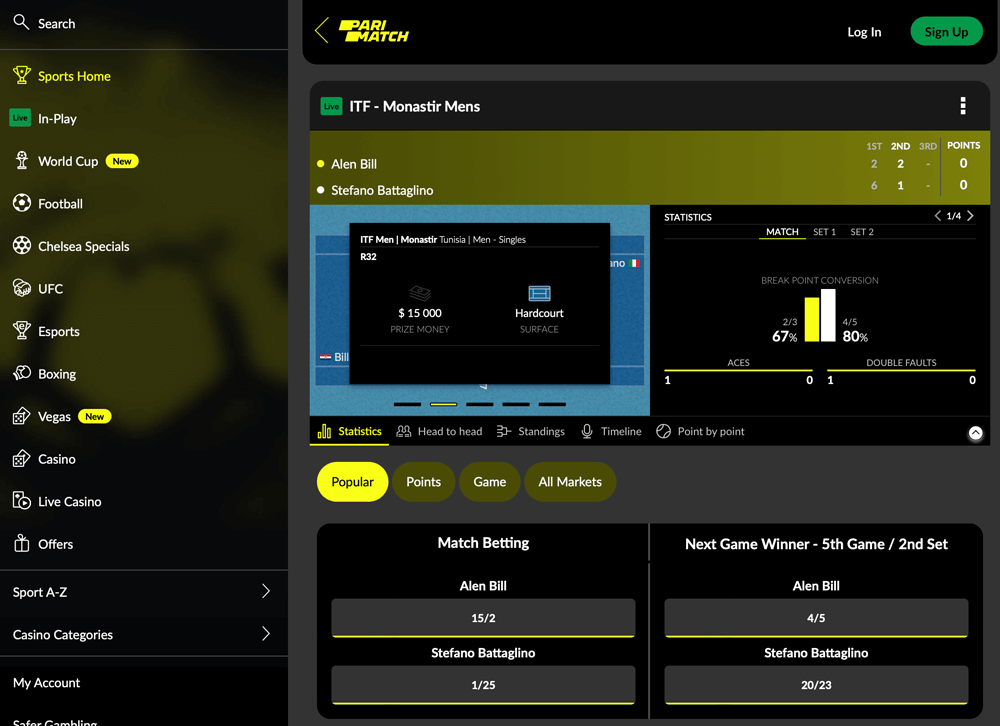Open the Point by point tab
The width and height of the screenshot is (1000, 726).
pos(700,431)
